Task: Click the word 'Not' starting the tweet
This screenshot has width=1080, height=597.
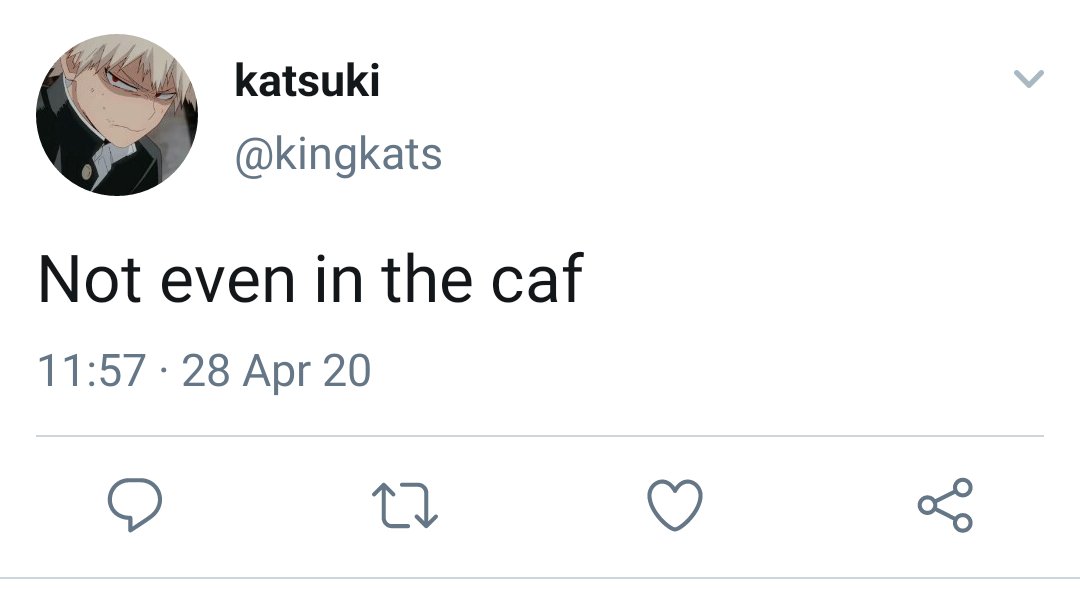Action: [90, 280]
